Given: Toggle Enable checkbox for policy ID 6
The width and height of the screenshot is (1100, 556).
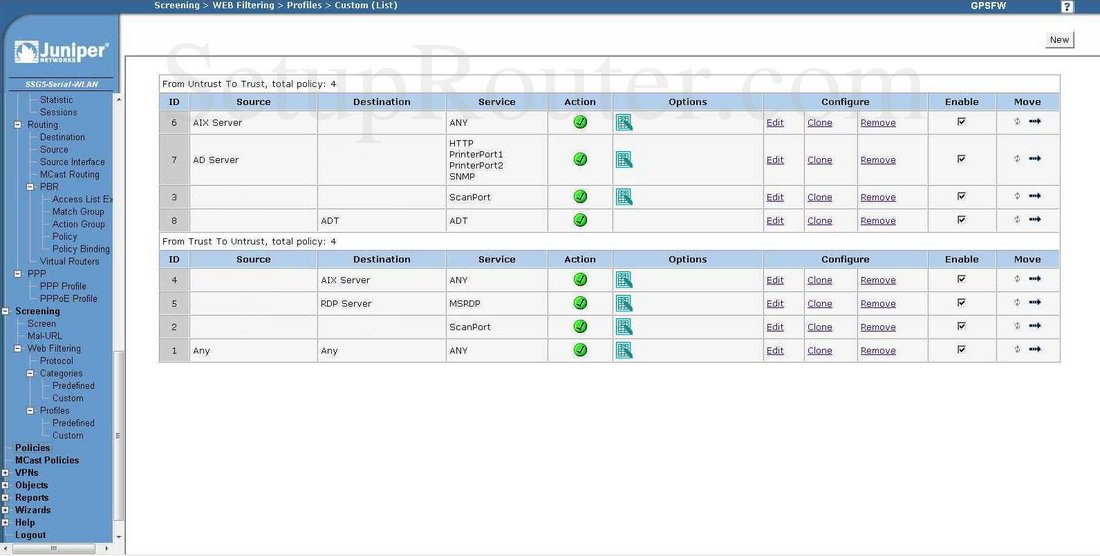Looking at the screenshot, I should 961,121.
